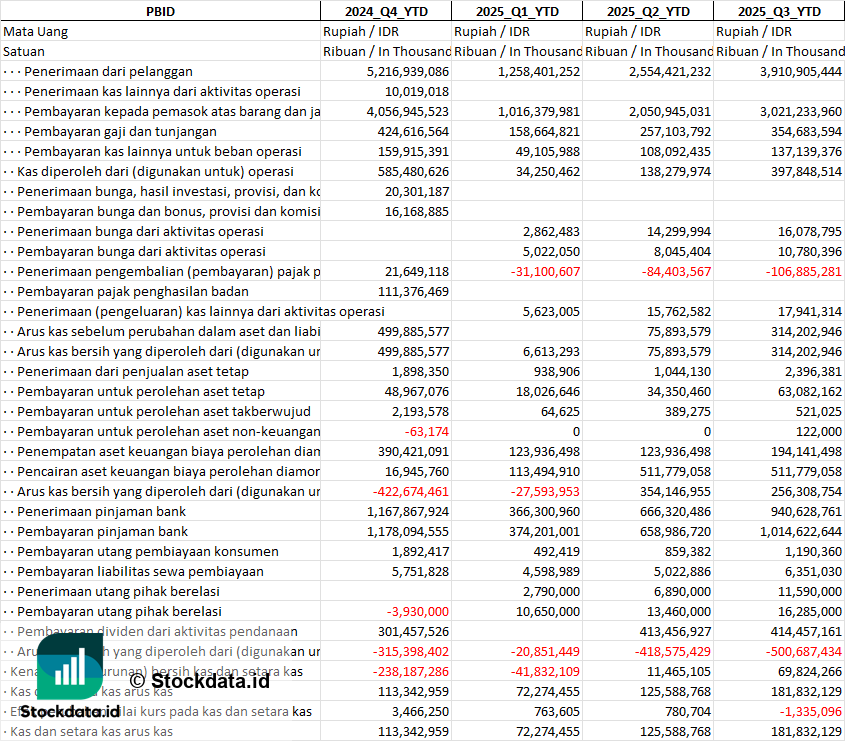Click the Mata Uang row label
This screenshot has height=741, width=845.
point(36,32)
